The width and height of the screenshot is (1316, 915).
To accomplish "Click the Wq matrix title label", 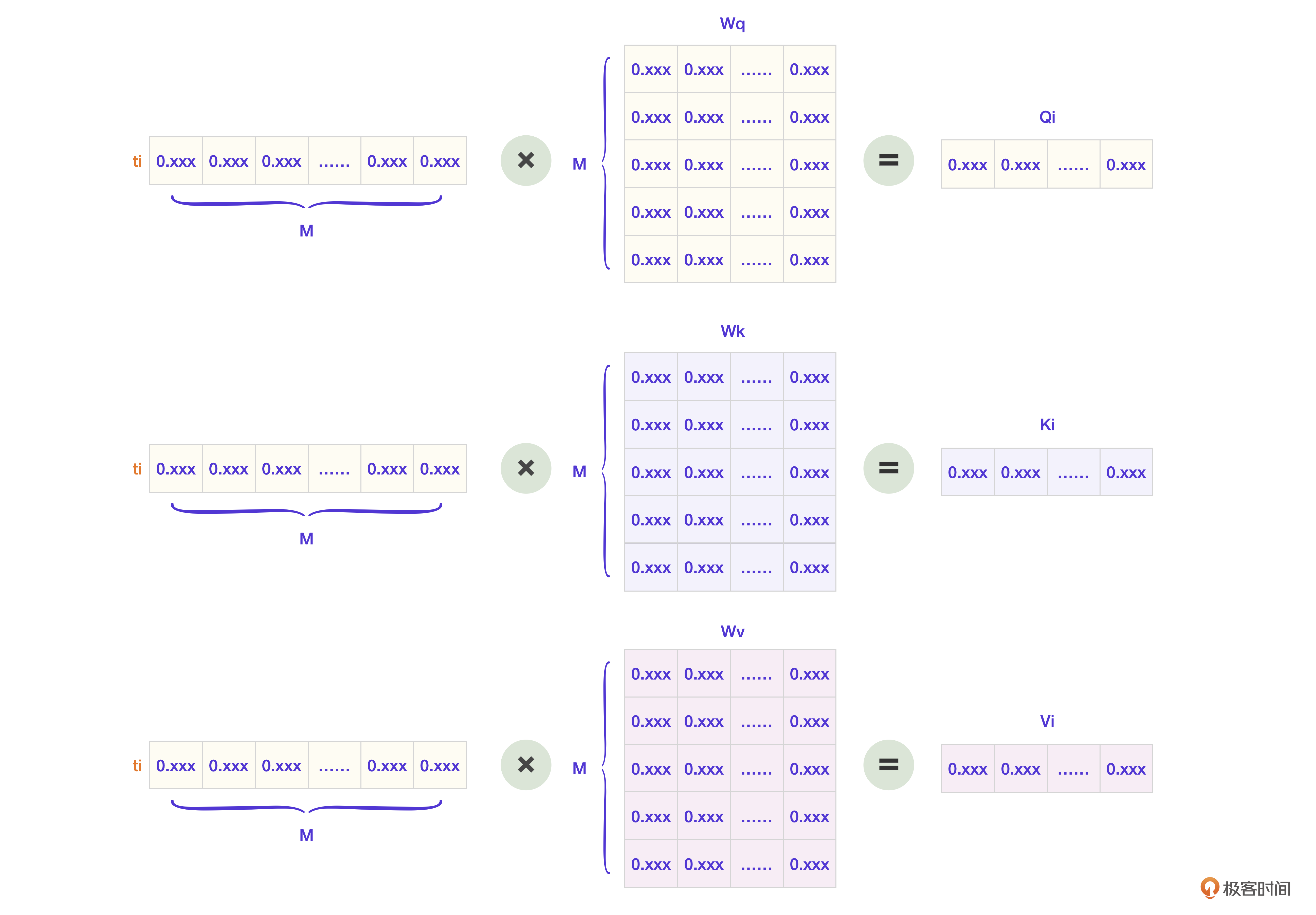I will click(733, 24).
